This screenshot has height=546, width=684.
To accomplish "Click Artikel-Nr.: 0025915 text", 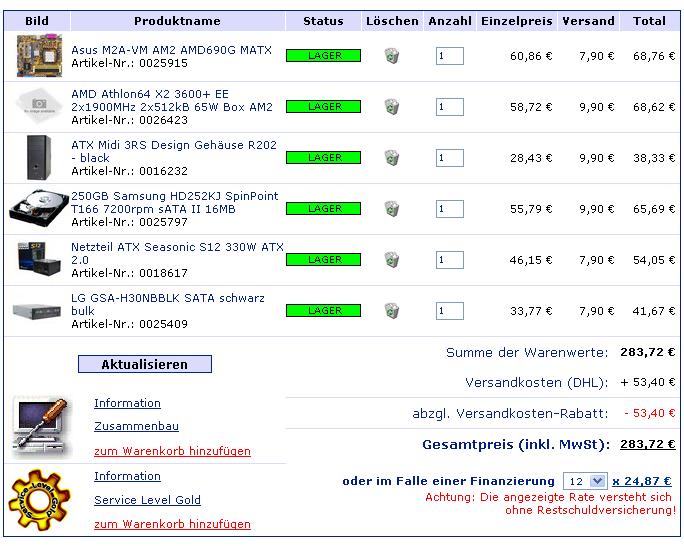I will (x=130, y=63).
